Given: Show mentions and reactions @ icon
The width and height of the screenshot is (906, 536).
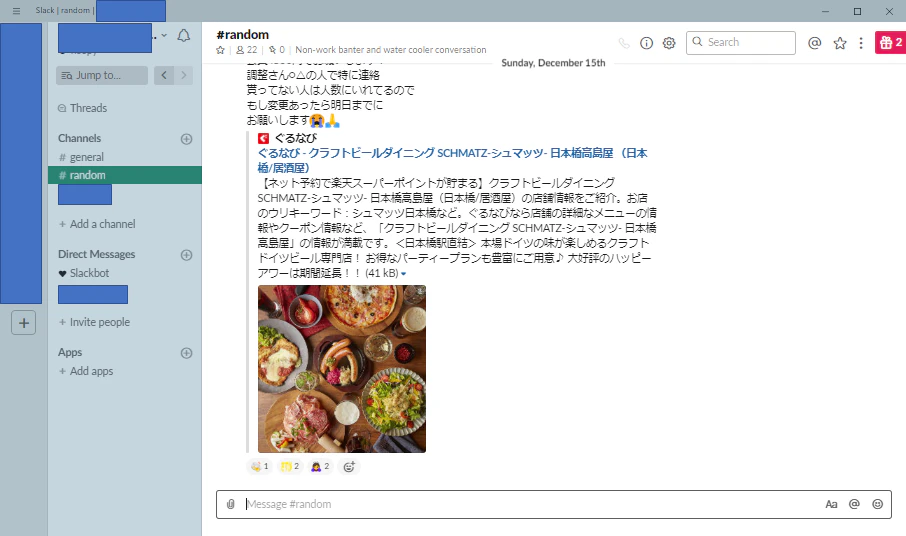Looking at the screenshot, I should (815, 43).
